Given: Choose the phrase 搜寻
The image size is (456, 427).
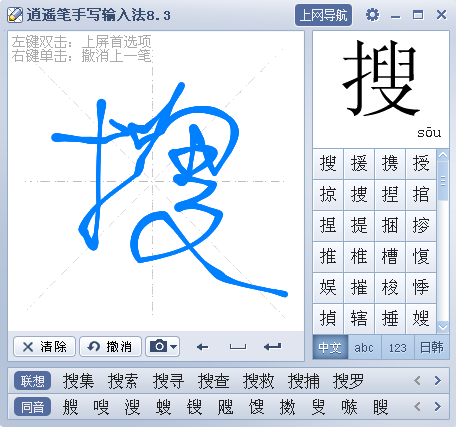Looking at the screenshot, I should click(168, 381).
